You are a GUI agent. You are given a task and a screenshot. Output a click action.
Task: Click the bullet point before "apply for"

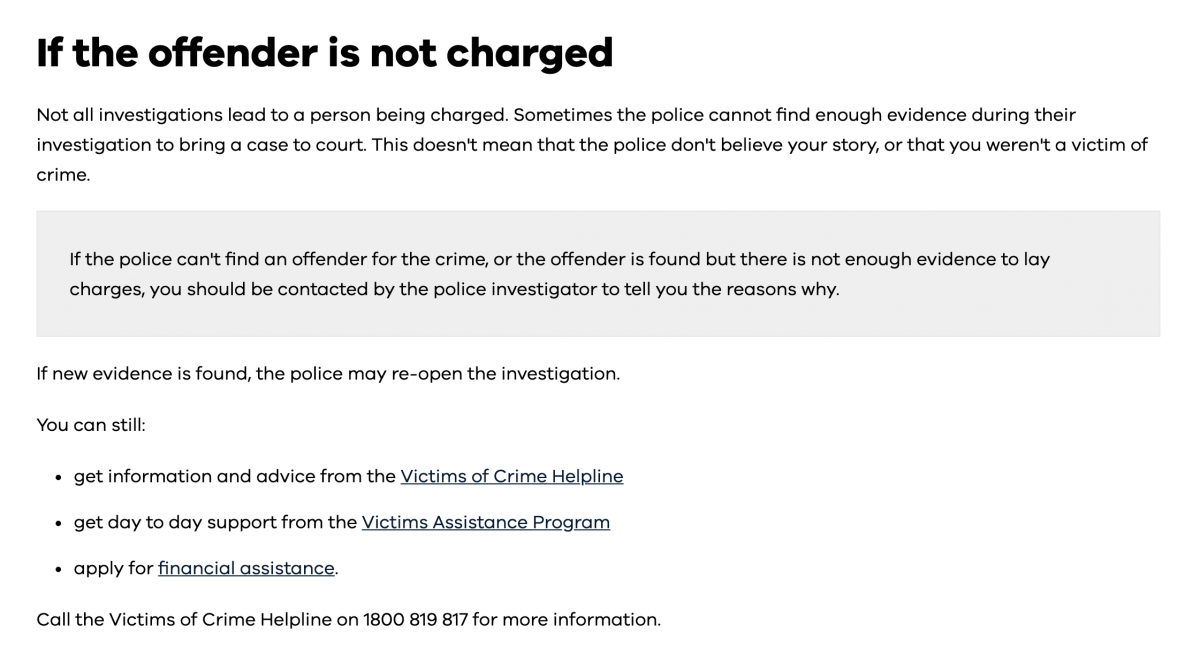[60, 569]
